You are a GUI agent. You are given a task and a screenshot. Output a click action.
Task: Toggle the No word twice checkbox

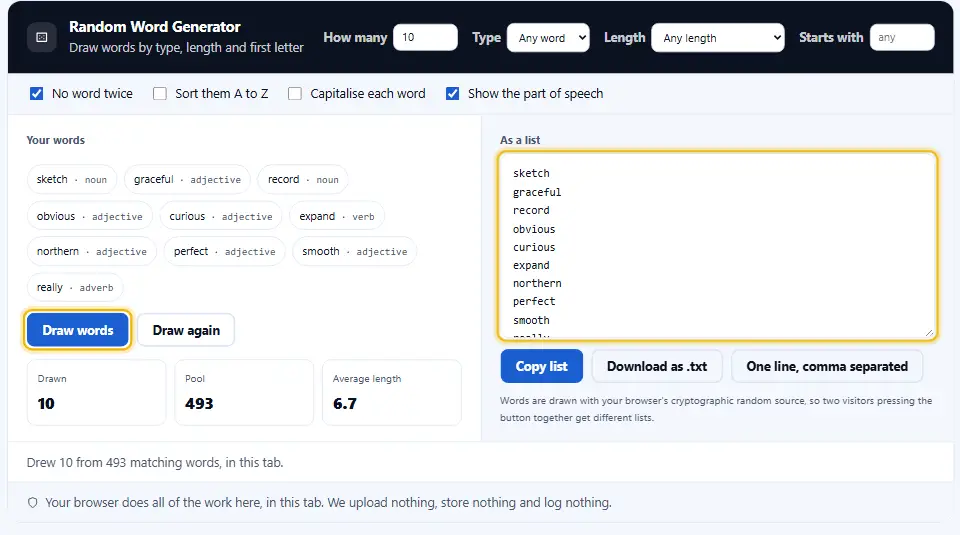point(37,94)
